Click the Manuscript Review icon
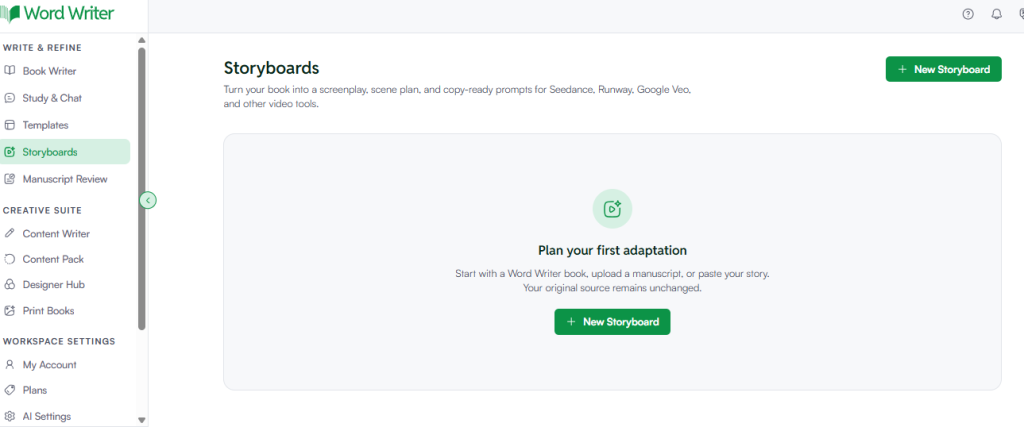 click(9, 179)
